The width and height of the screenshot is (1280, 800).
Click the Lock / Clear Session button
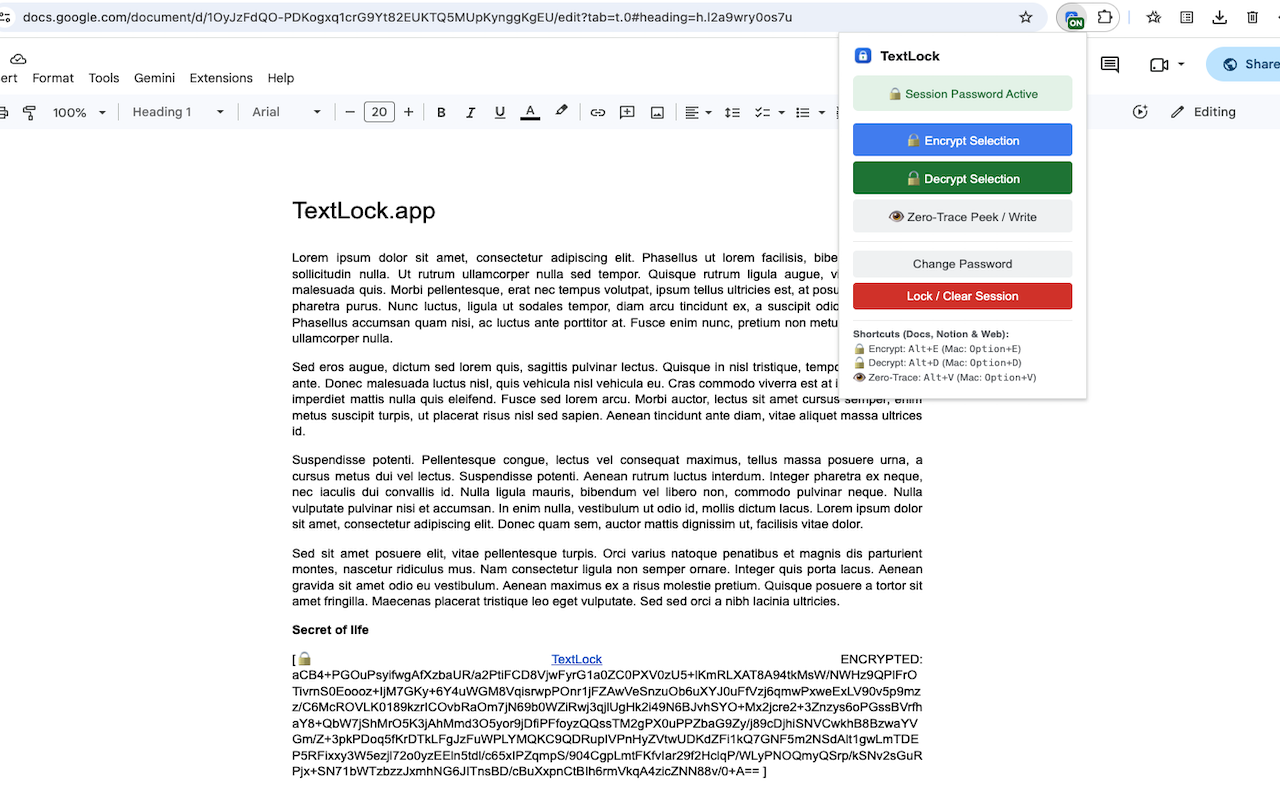962,296
